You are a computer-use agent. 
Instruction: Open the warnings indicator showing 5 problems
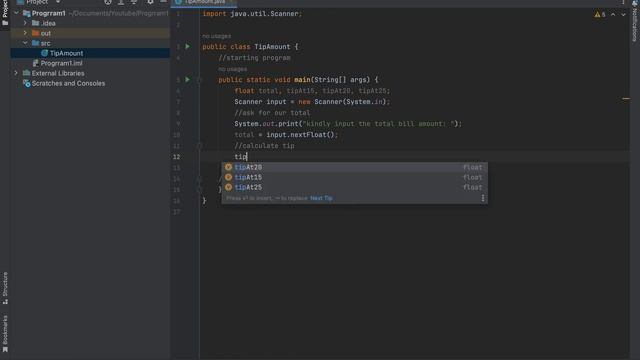pyautogui.click(x=600, y=14)
